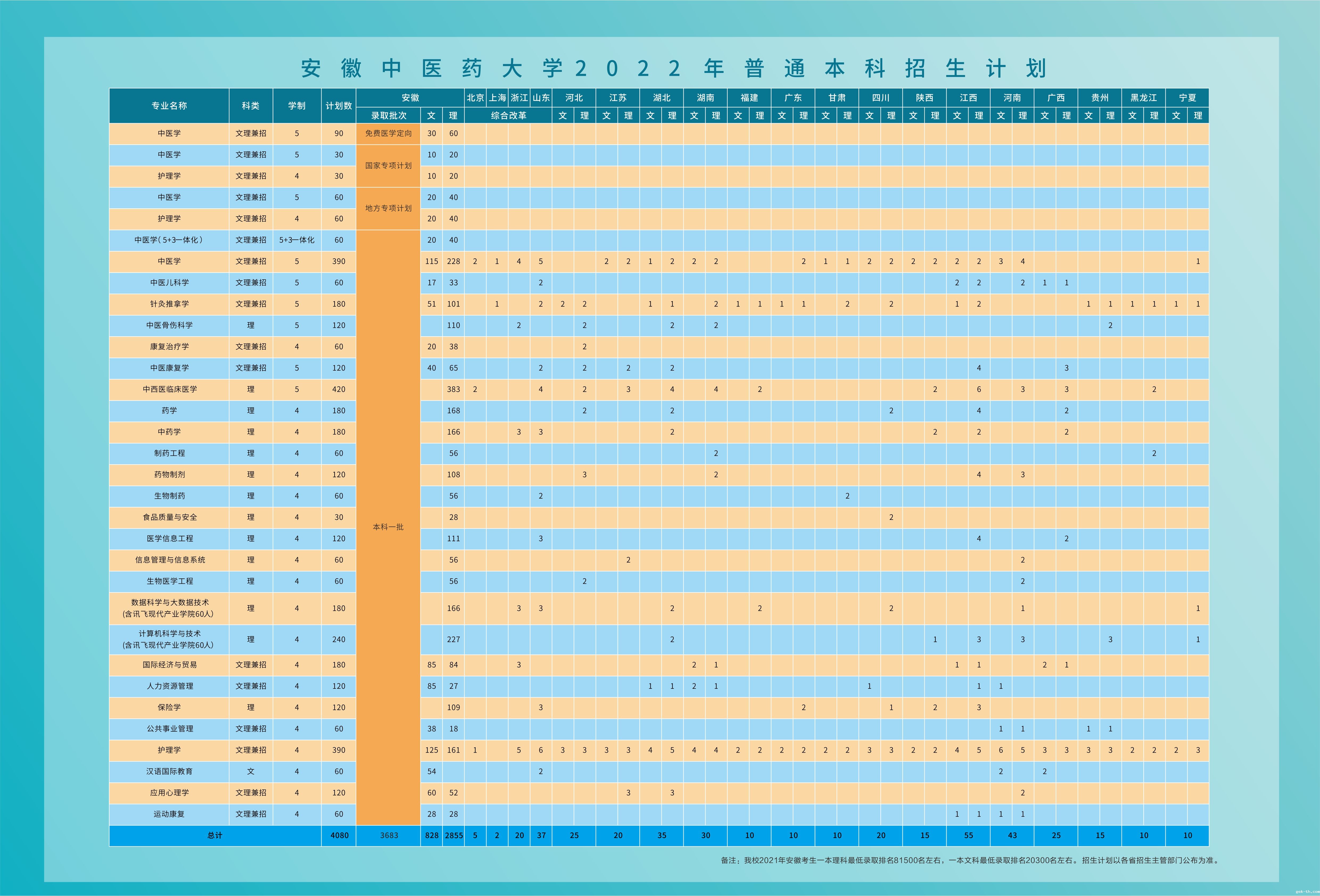Click the 专业名称 column header

[x=169, y=106]
